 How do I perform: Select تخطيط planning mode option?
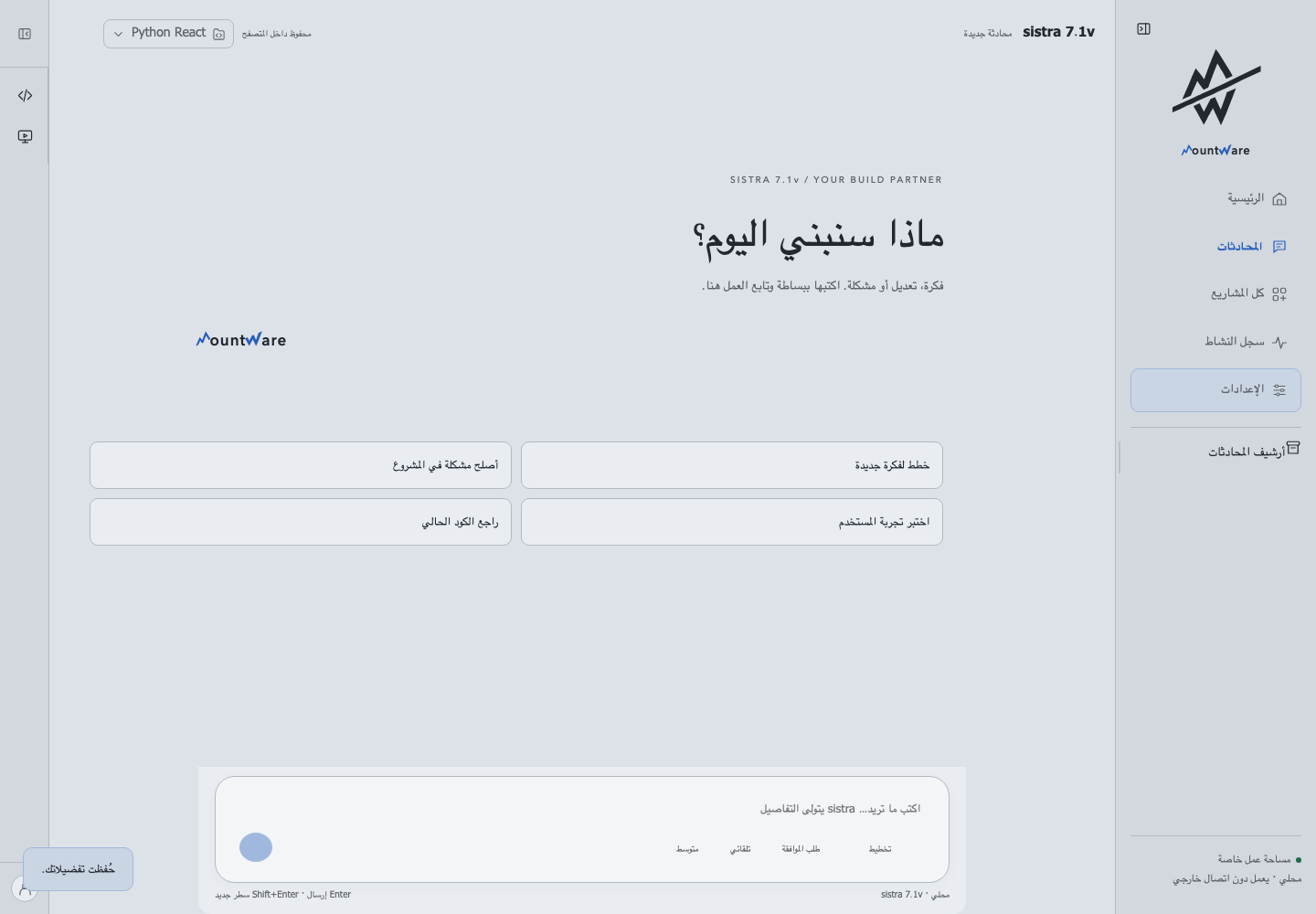pyautogui.click(x=880, y=849)
